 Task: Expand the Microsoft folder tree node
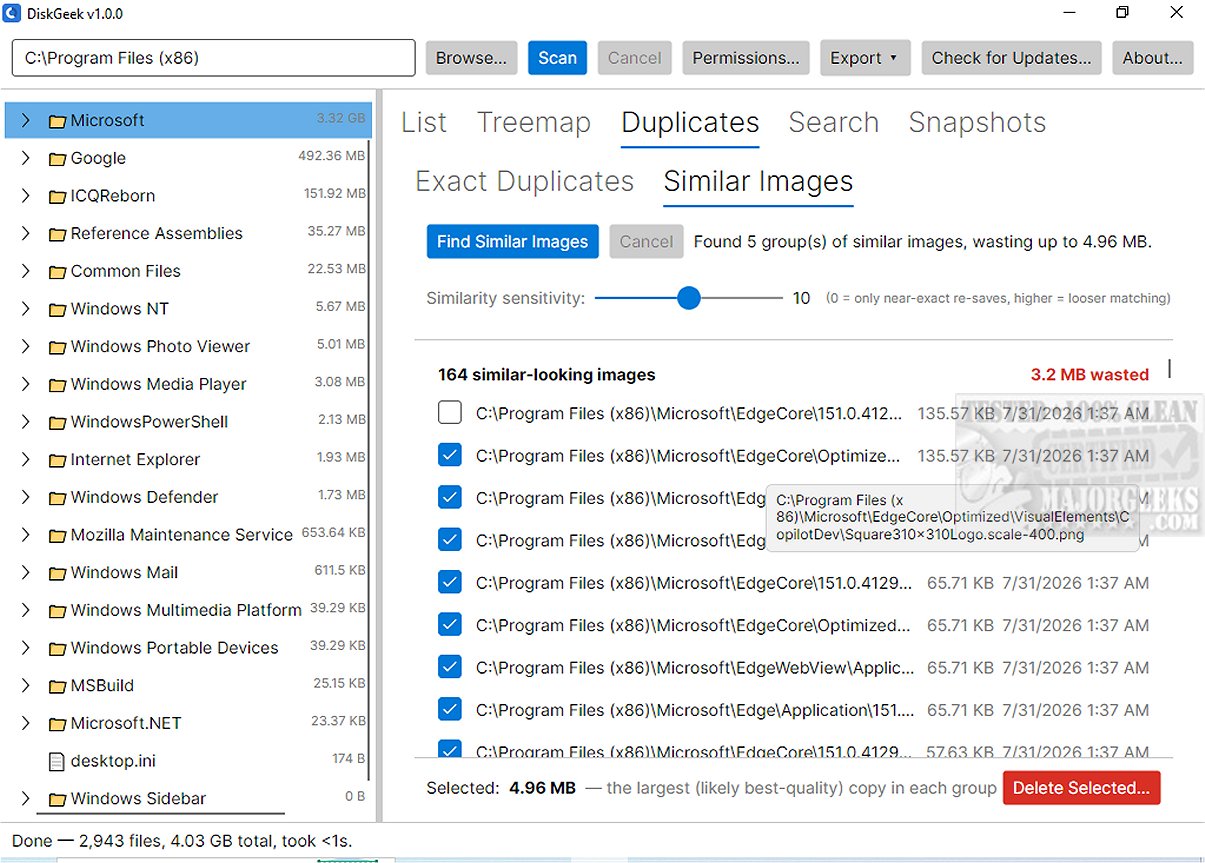(x=26, y=120)
